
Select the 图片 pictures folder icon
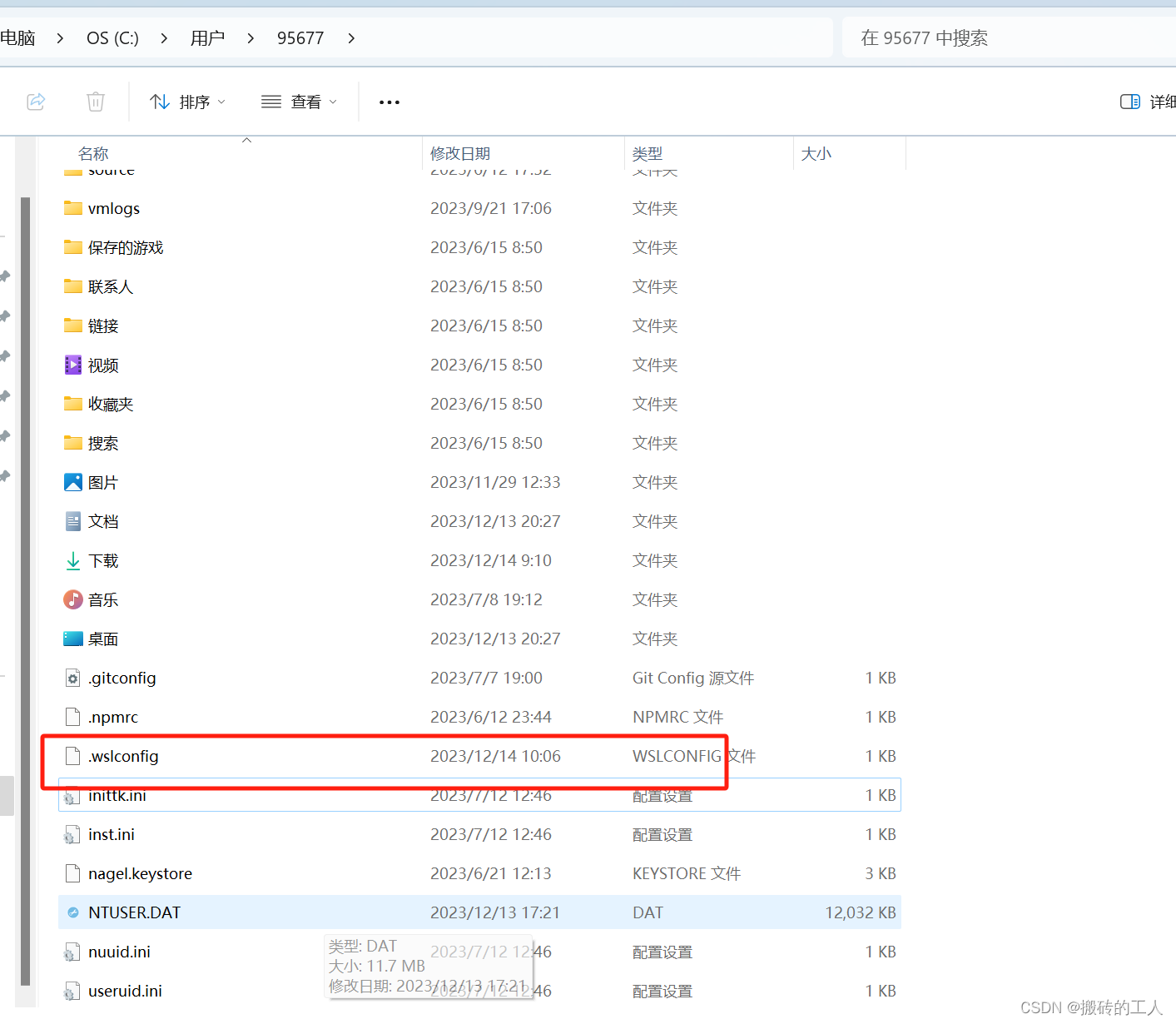[73, 482]
